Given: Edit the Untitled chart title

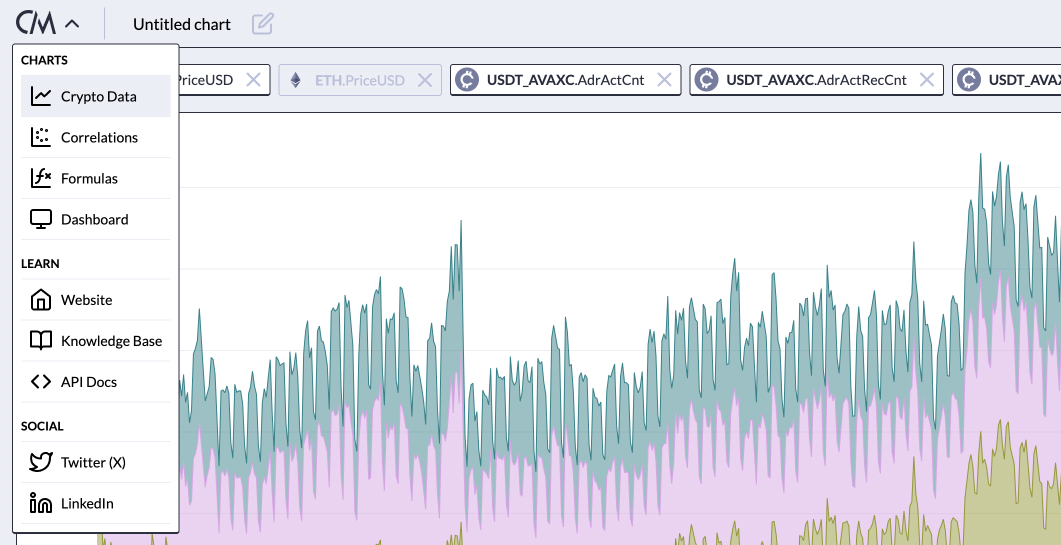Looking at the screenshot, I should [x=263, y=24].
